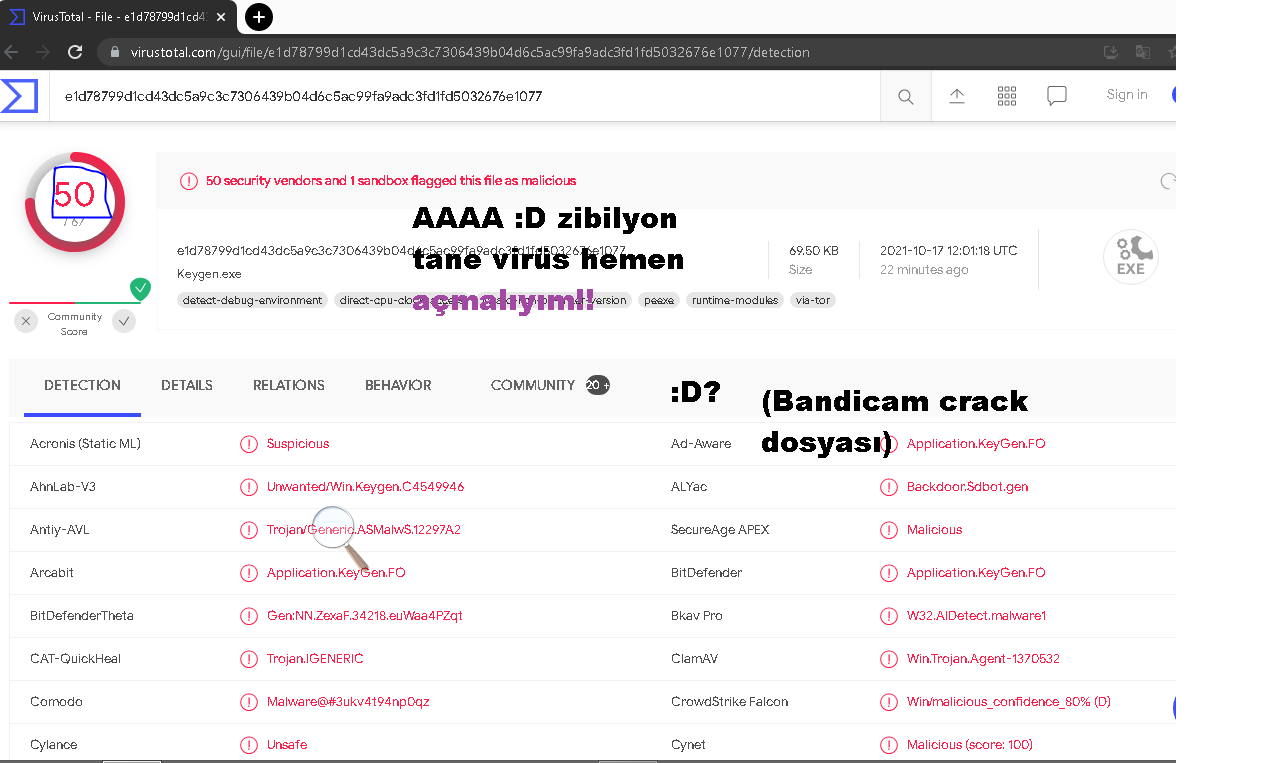1274x763 pixels.
Task: Click the SecureAge APEX vendor name
Action: coord(720,530)
